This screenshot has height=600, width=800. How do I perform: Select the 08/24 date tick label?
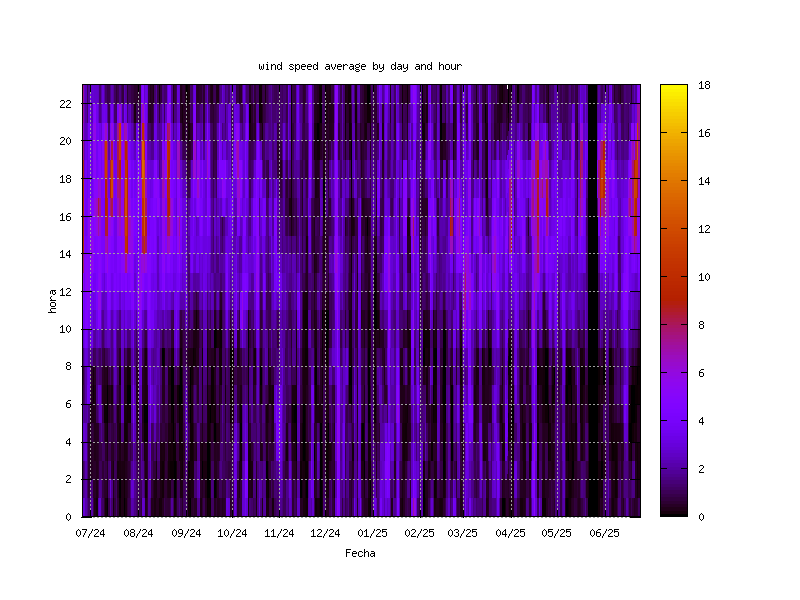138,533
